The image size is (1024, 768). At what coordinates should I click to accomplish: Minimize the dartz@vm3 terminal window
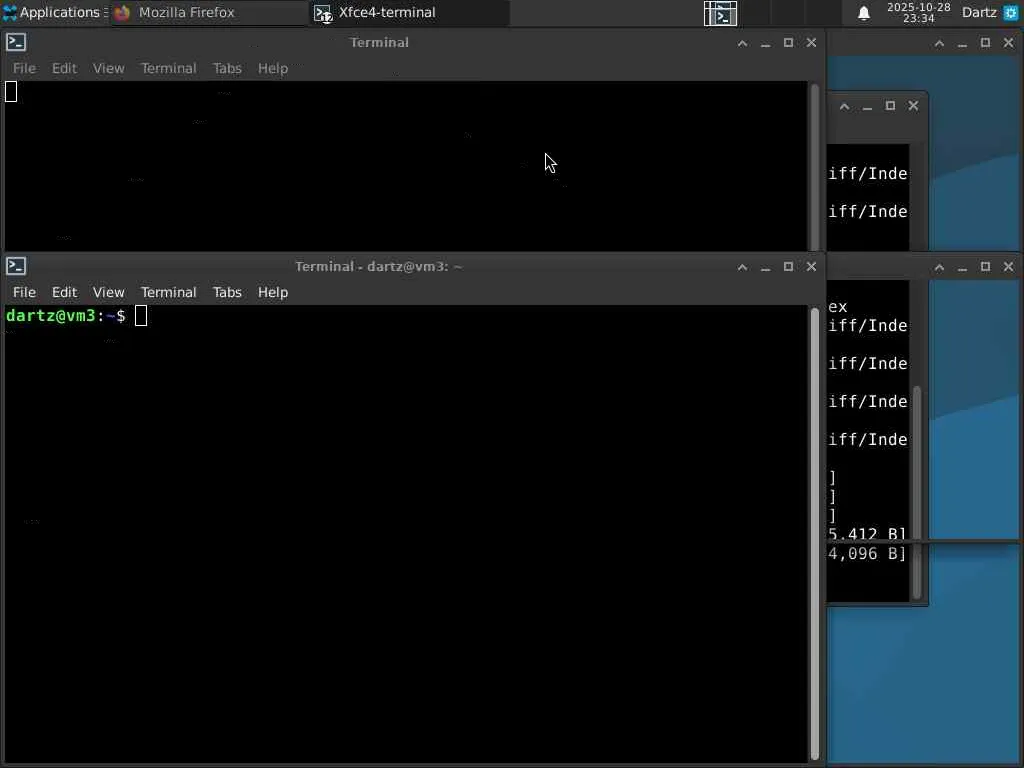[765, 267]
